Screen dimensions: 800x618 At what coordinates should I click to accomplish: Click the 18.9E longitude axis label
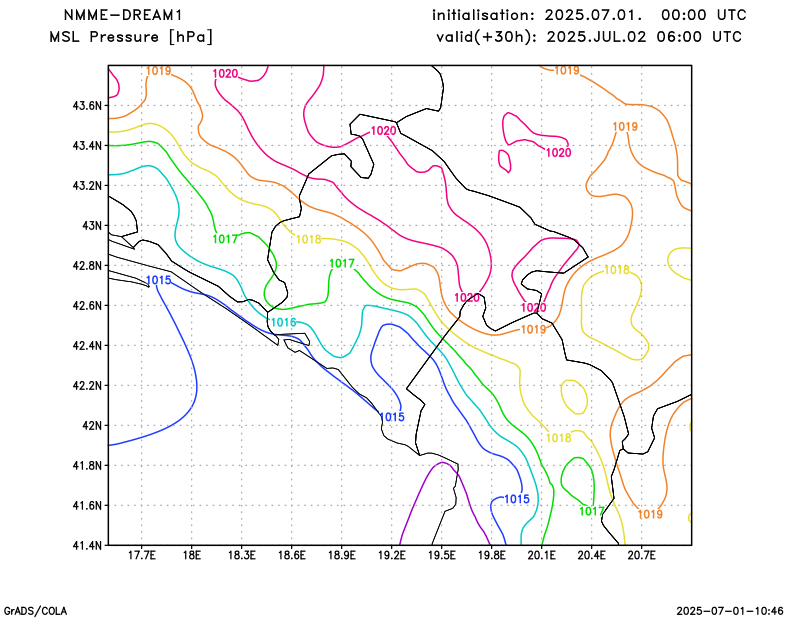[341, 555]
